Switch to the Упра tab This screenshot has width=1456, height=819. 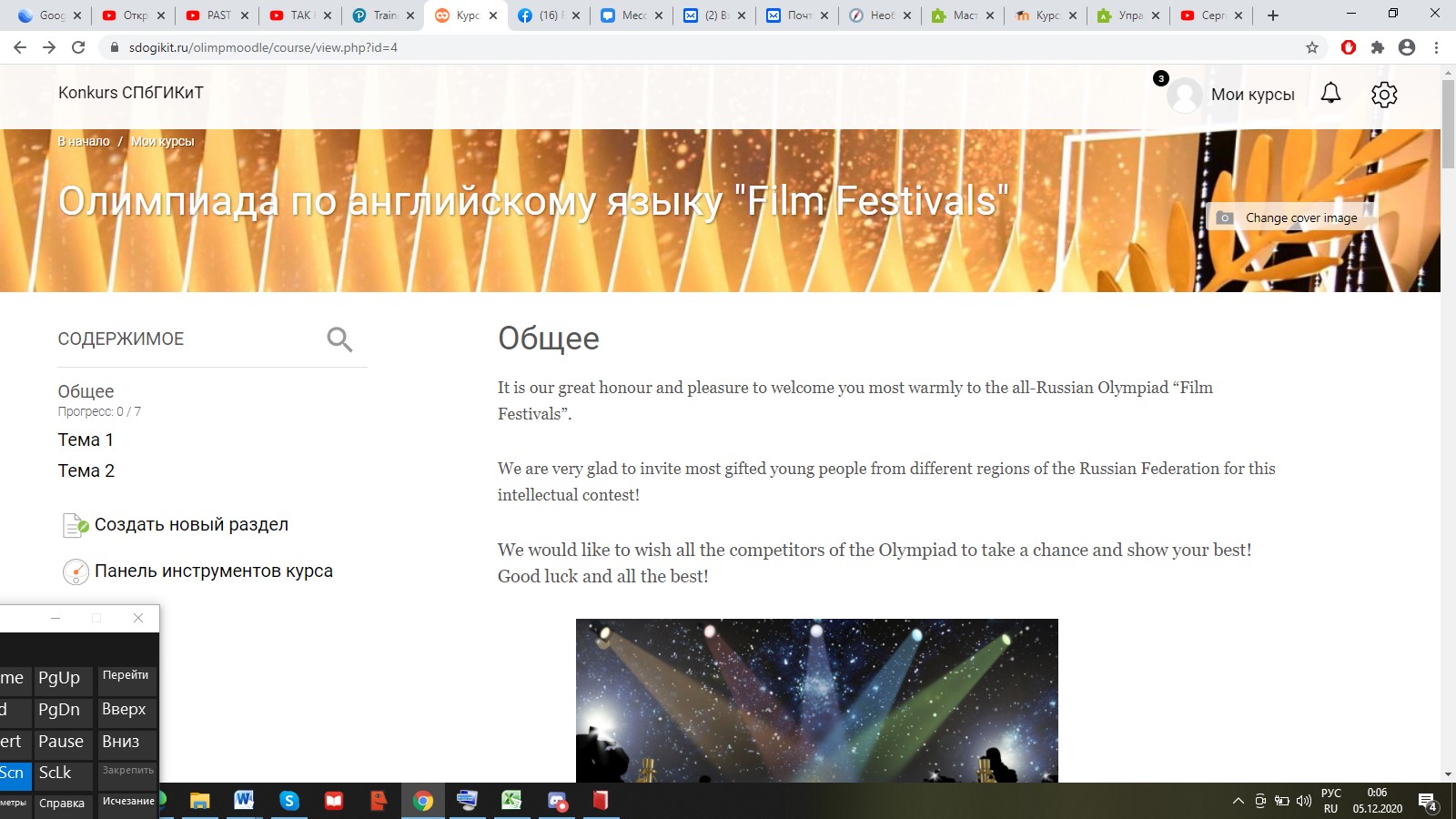(1129, 15)
